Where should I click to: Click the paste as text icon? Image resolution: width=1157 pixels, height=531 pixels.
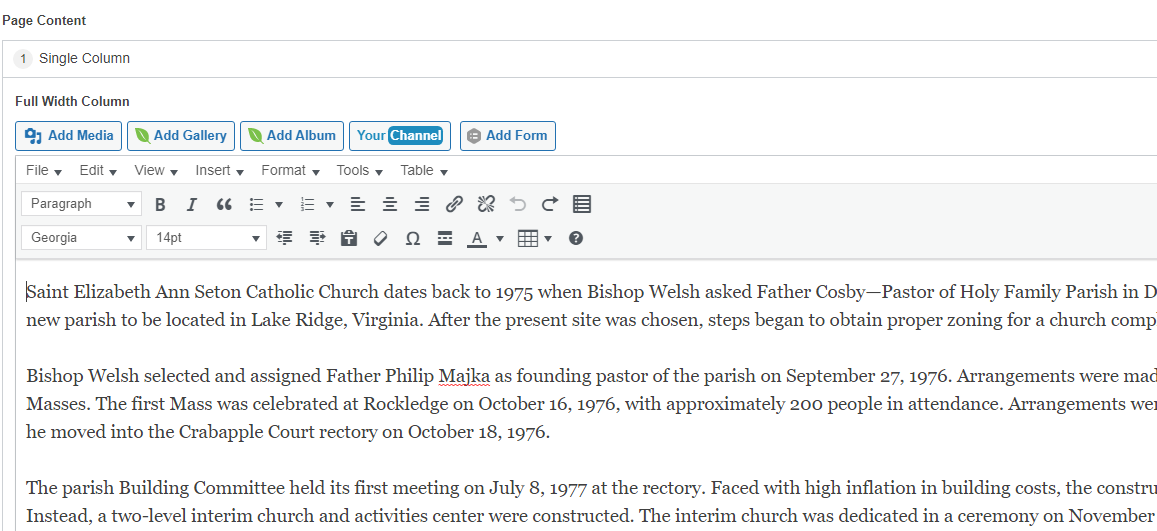point(348,238)
